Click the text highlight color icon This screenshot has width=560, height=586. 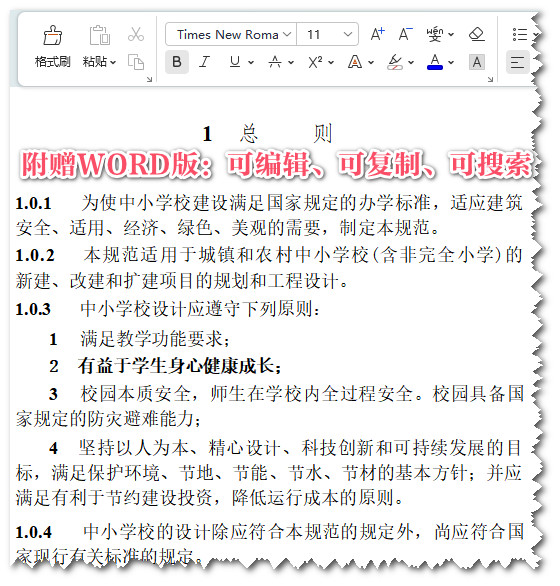[395, 62]
